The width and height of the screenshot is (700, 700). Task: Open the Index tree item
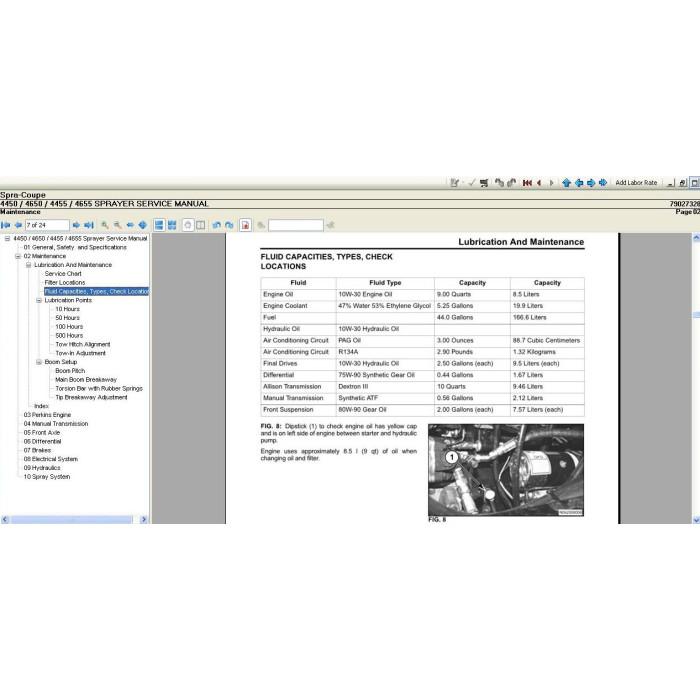[41, 406]
